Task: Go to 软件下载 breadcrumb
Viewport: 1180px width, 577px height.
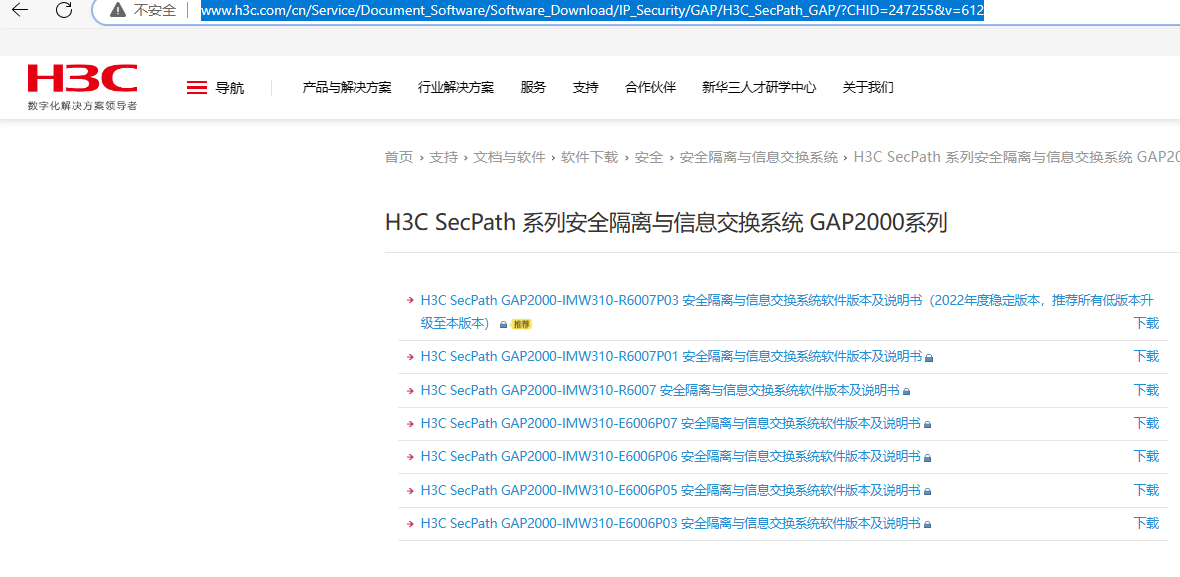Action: pyautogui.click(x=589, y=157)
